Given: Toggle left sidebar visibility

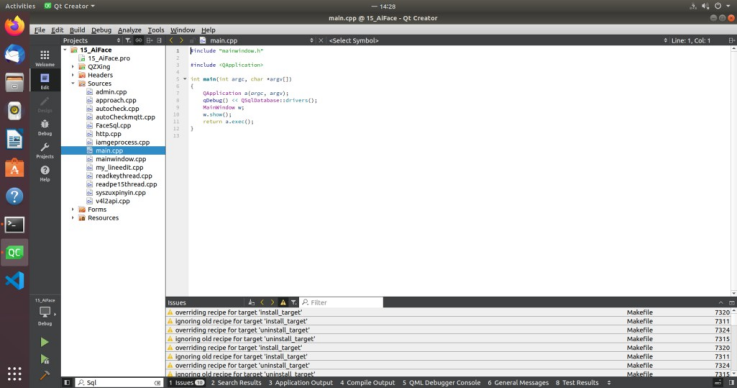Looking at the screenshot, I should pyautogui.click(x=67, y=382).
